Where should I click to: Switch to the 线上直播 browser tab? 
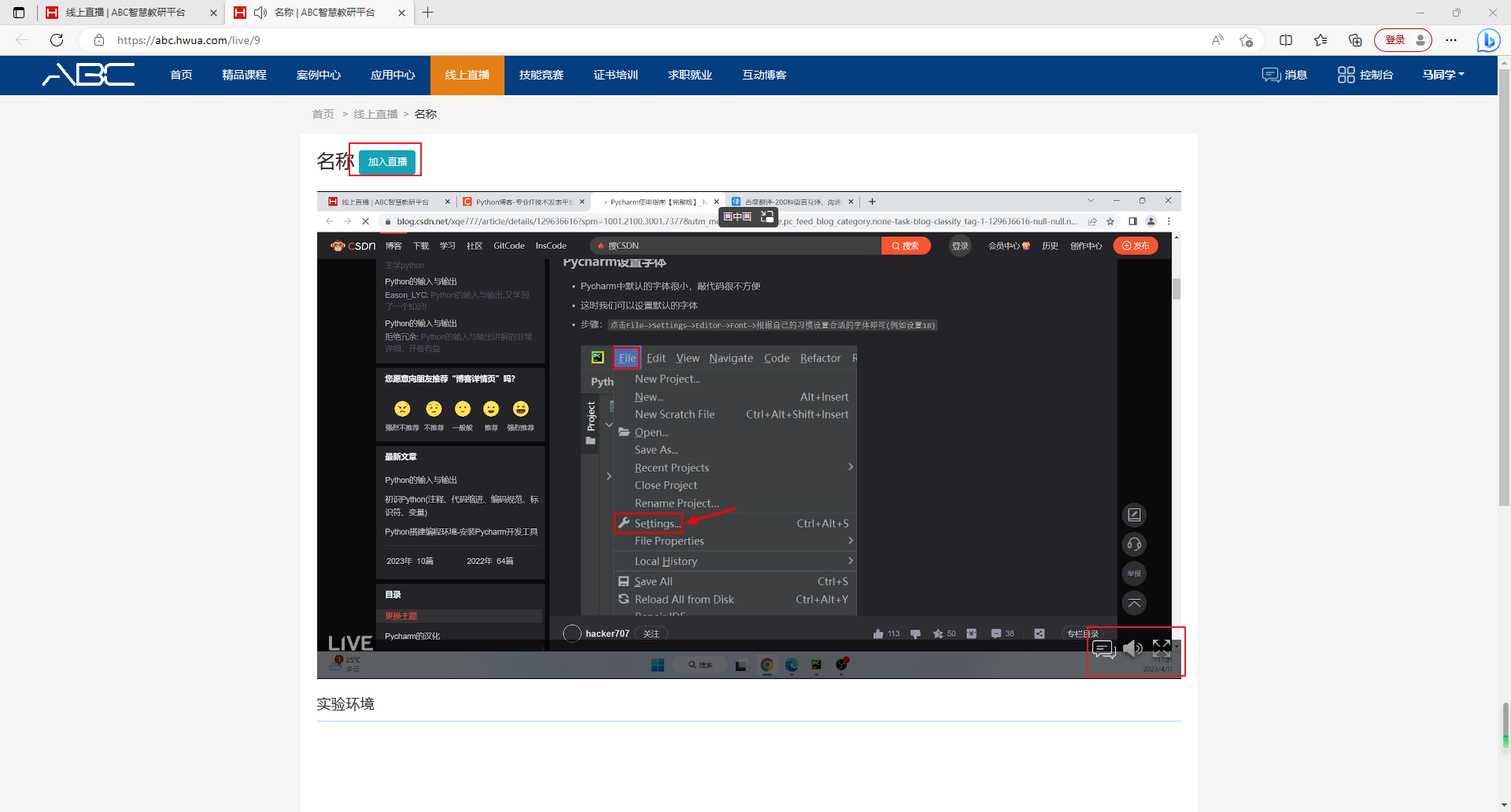pyautogui.click(x=126, y=13)
